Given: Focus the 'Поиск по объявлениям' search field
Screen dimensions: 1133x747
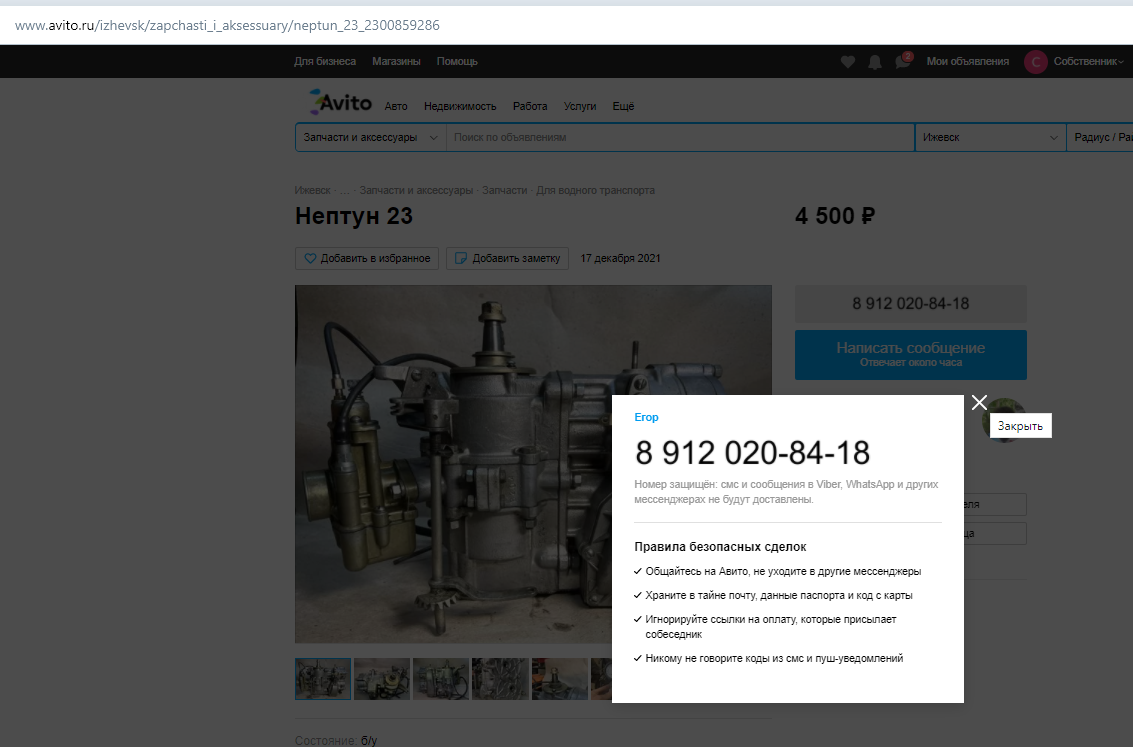Looking at the screenshot, I should (x=680, y=138).
